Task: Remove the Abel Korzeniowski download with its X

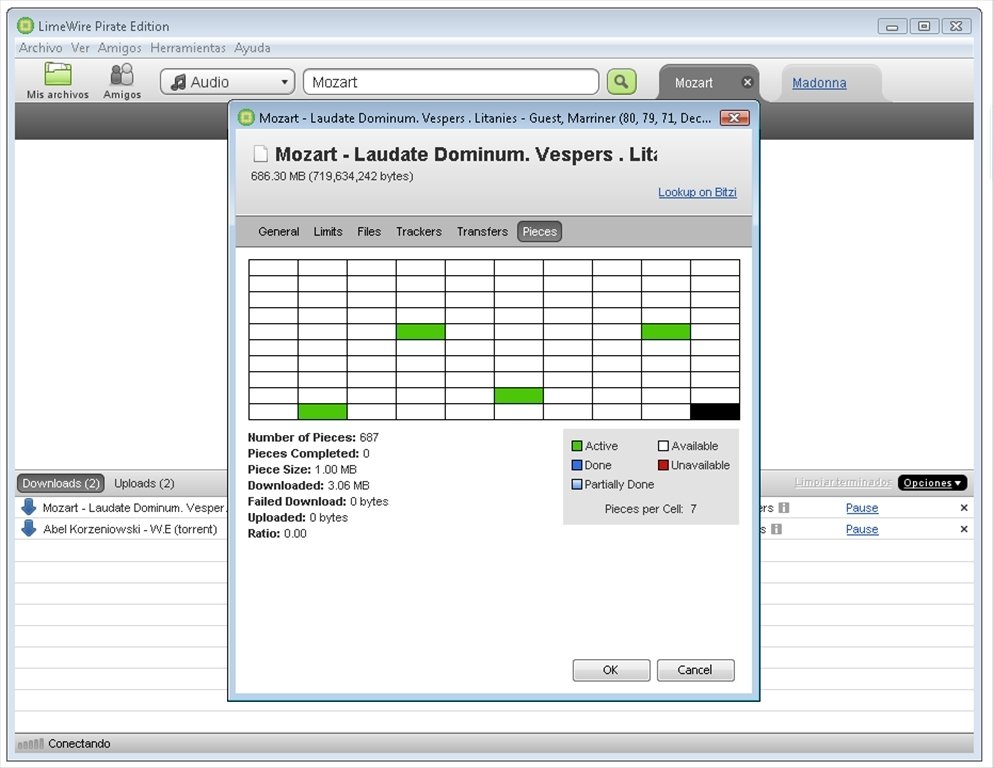Action: tap(964, 529)
